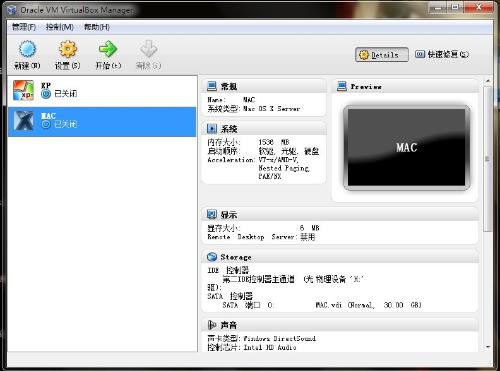Screen dimensions: 500x371
Task: Click the 显存大小 video memory label
Action: coord(223,228)
